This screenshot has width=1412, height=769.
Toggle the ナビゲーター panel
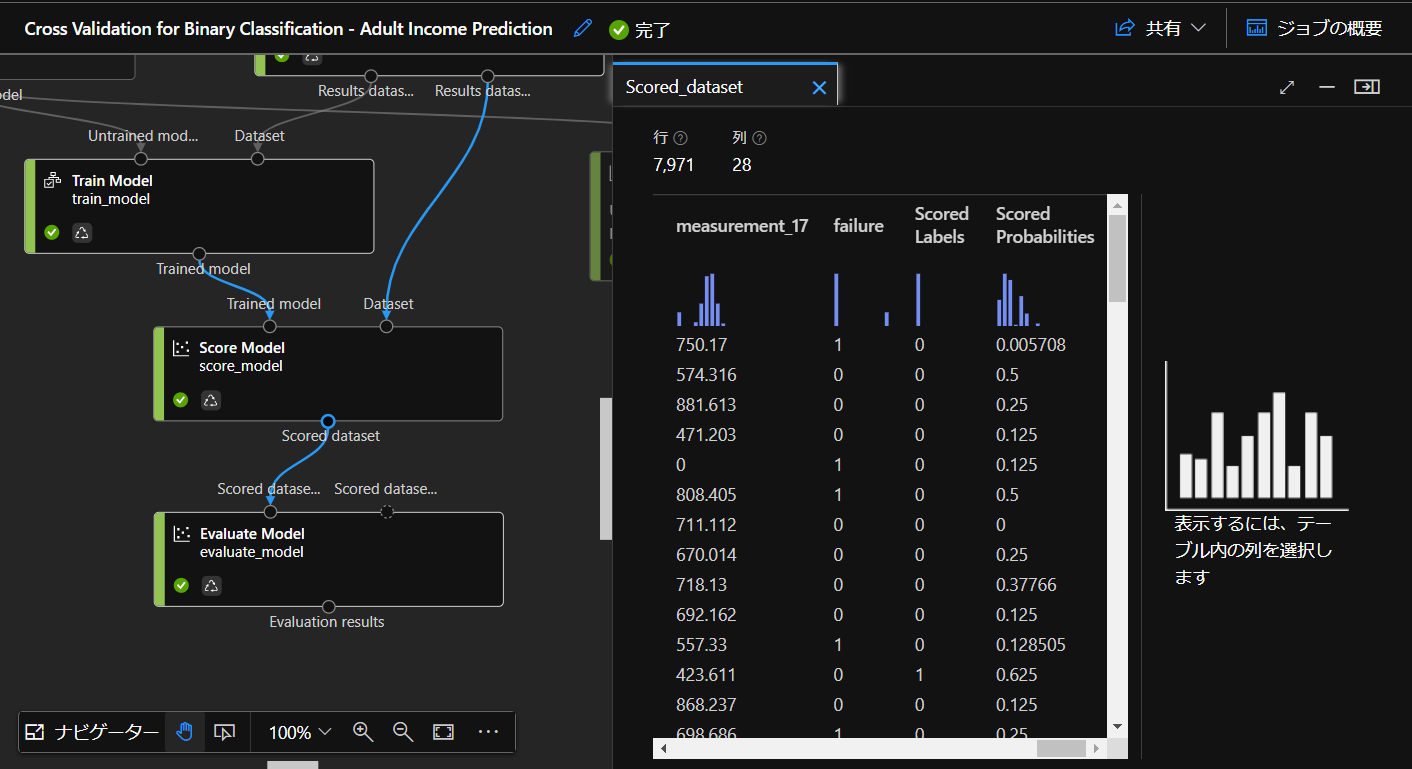click(x=92, y=732)
